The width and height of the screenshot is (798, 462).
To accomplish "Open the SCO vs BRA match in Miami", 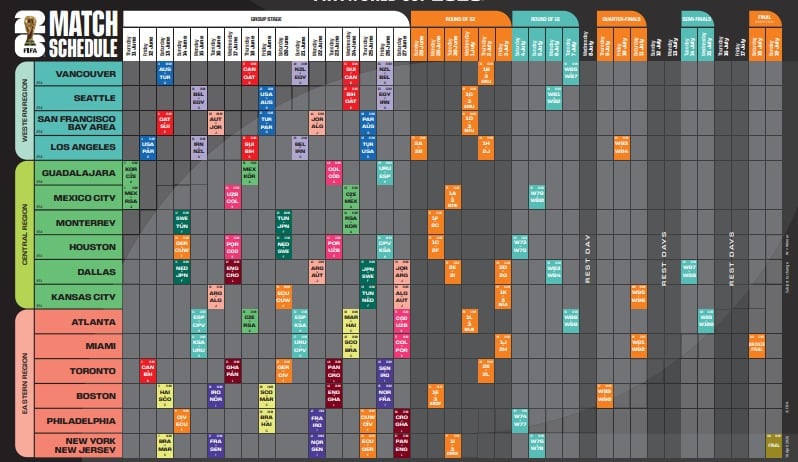I will tap(351, 346).
